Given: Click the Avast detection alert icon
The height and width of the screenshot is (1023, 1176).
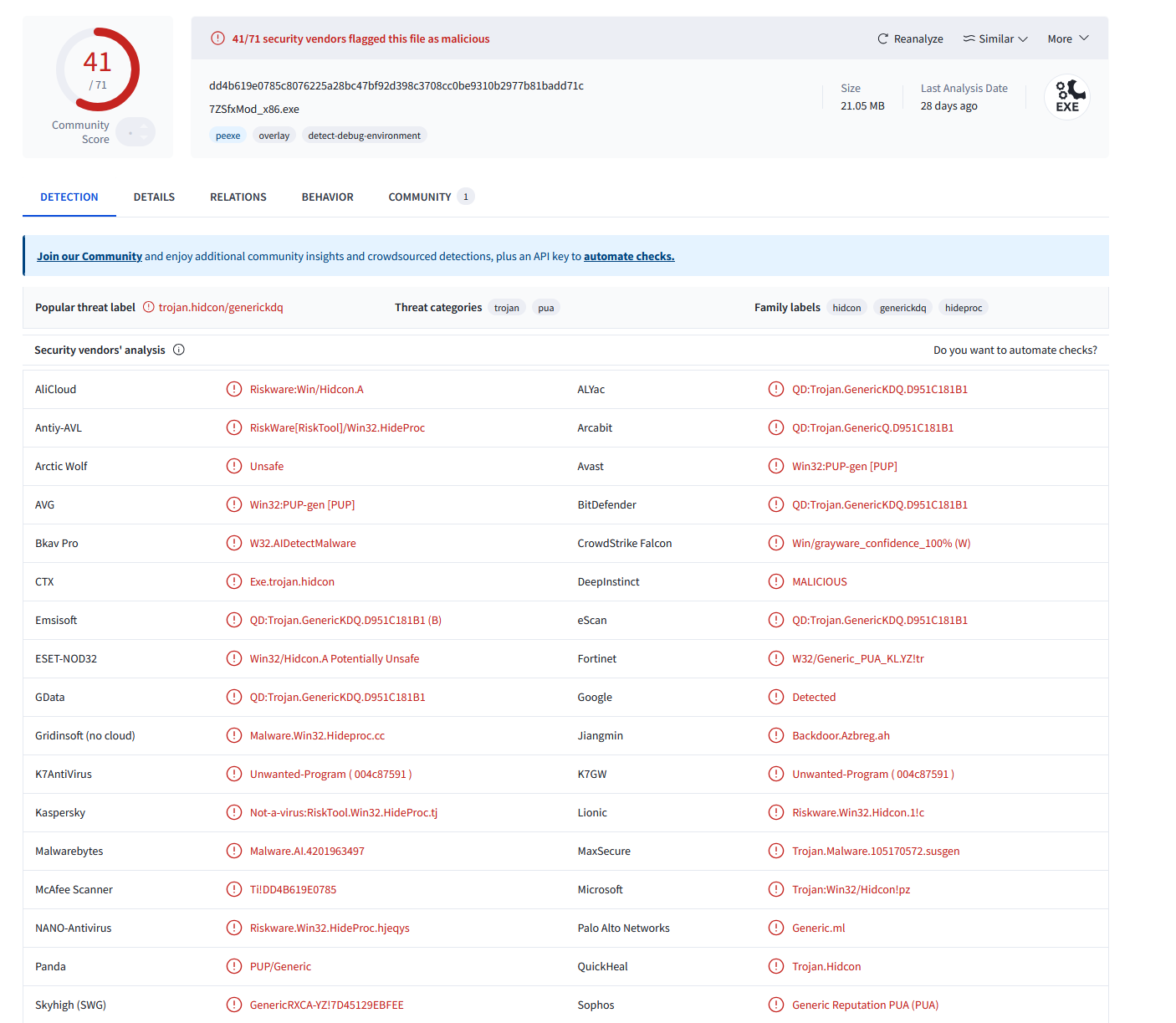Looking at the screenshot, I should coord(776,466).
